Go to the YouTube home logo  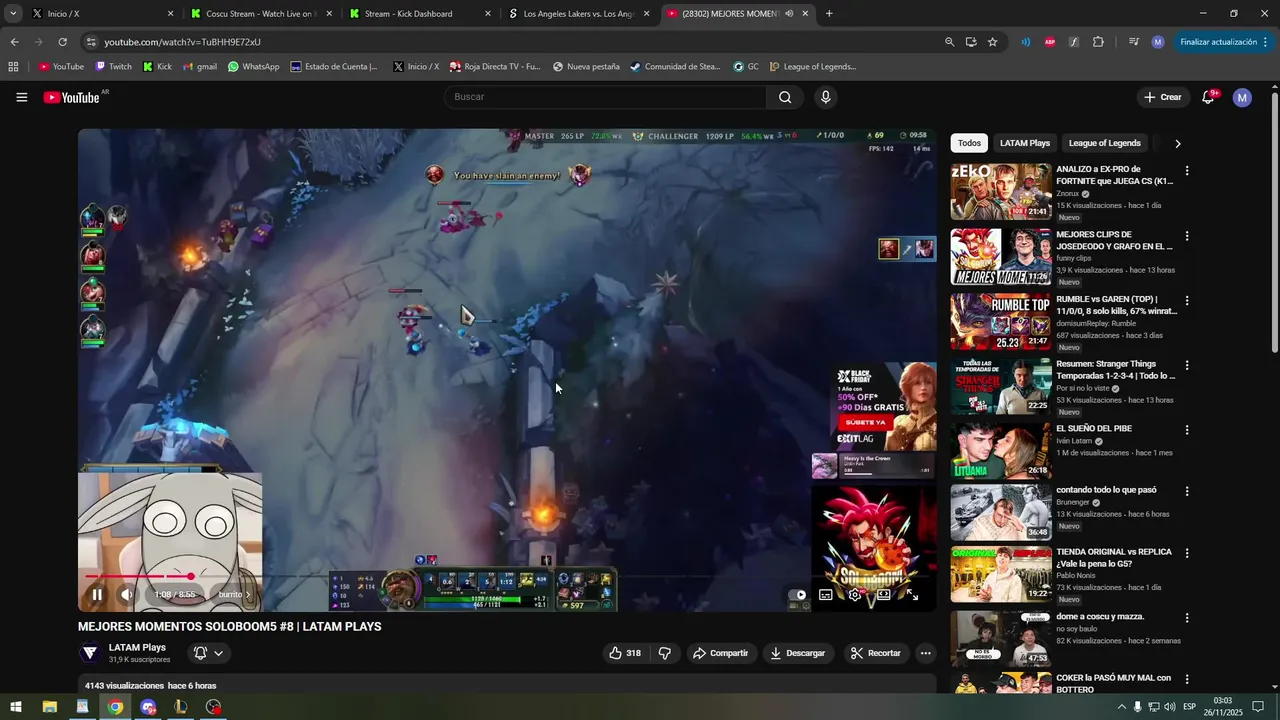click(73, 97)
